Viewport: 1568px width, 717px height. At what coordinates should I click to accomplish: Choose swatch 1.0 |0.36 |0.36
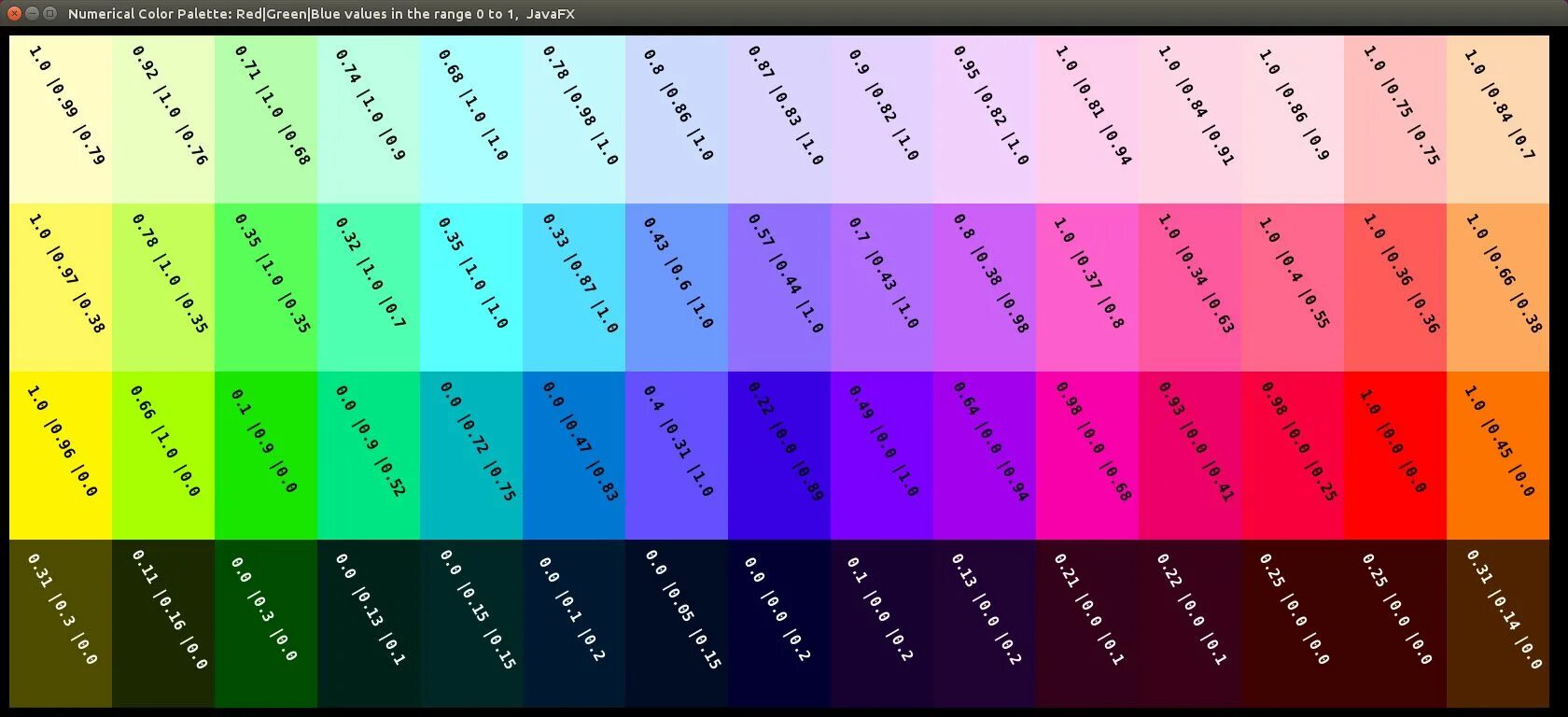(1395, 288)
